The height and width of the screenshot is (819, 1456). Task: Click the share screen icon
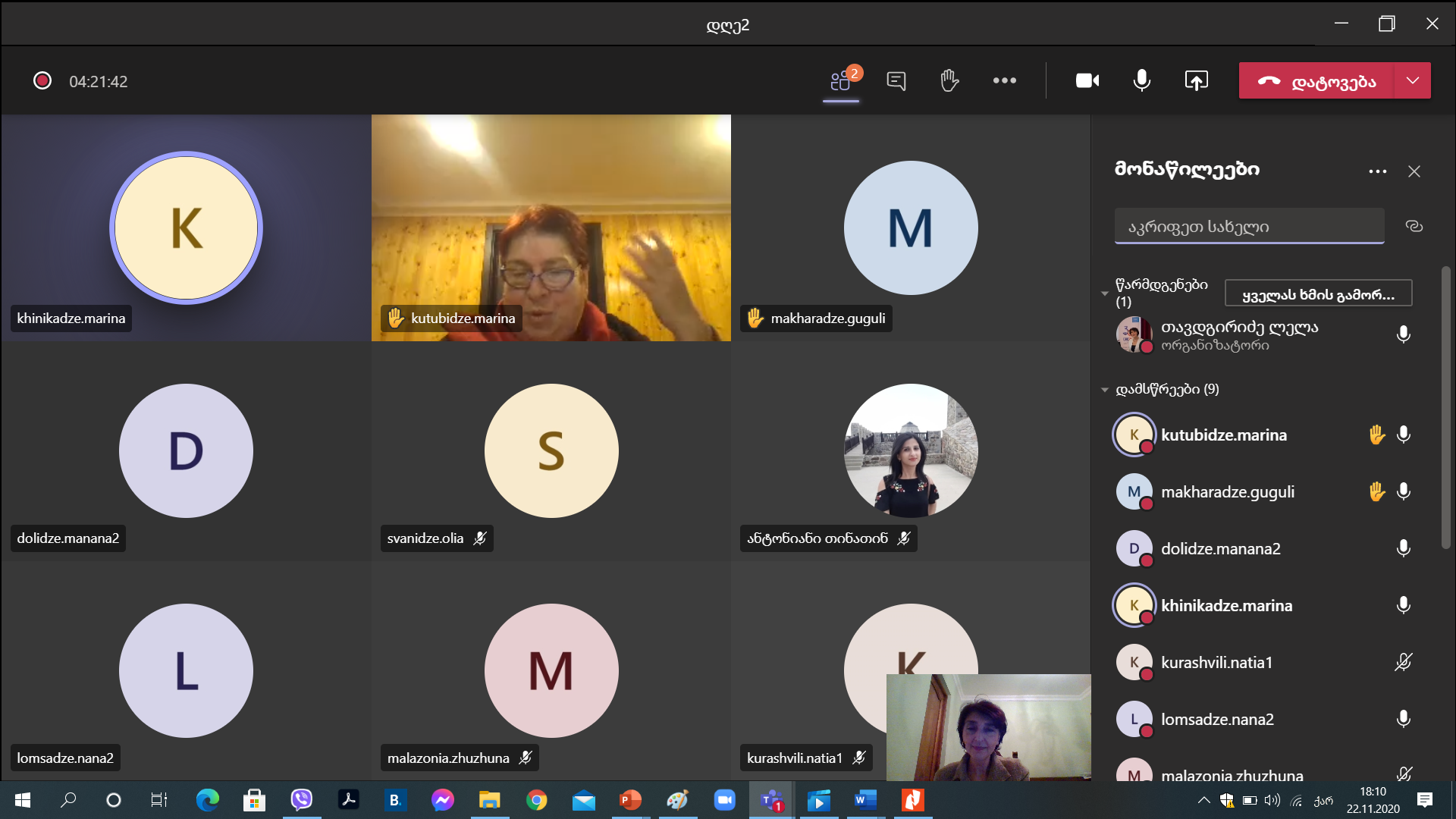pos(1196,80)
